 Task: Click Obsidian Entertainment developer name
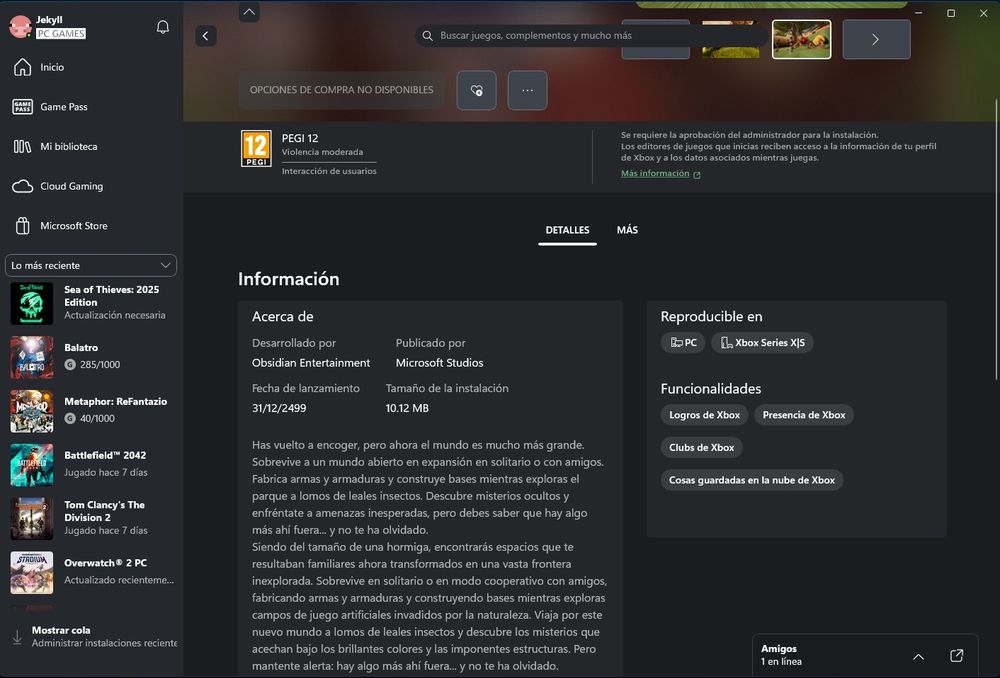[311, 363]
